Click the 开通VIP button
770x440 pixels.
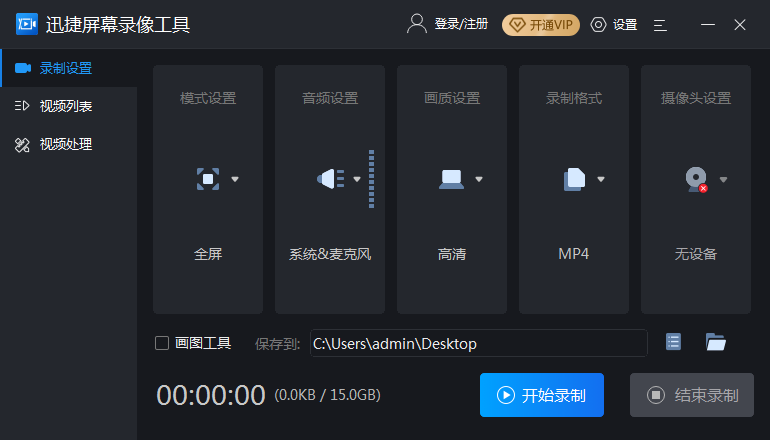pos(541,25)
